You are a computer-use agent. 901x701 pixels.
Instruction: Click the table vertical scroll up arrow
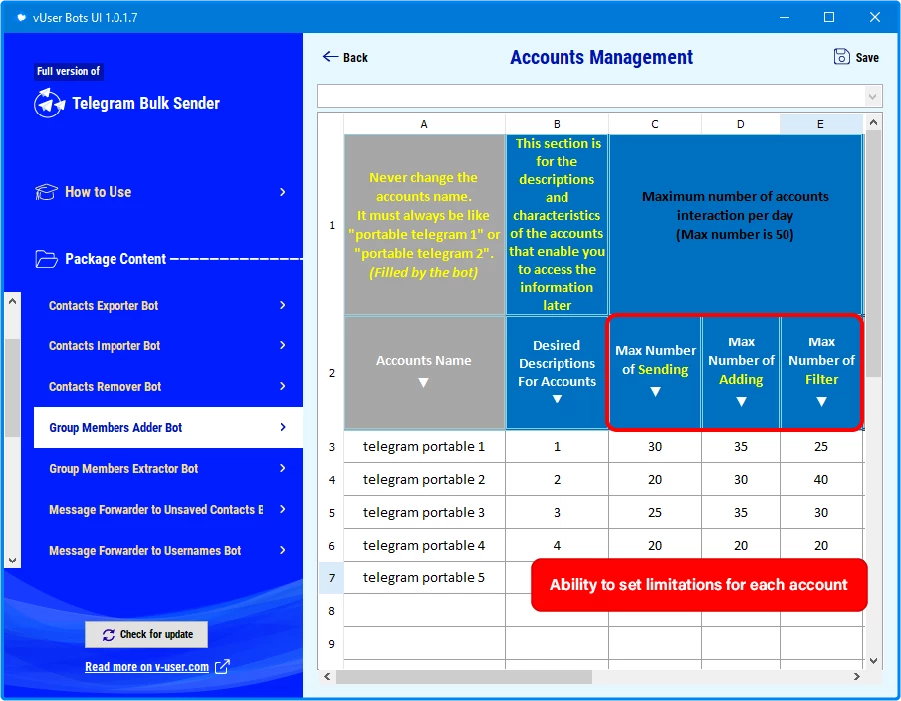point(873,122)
